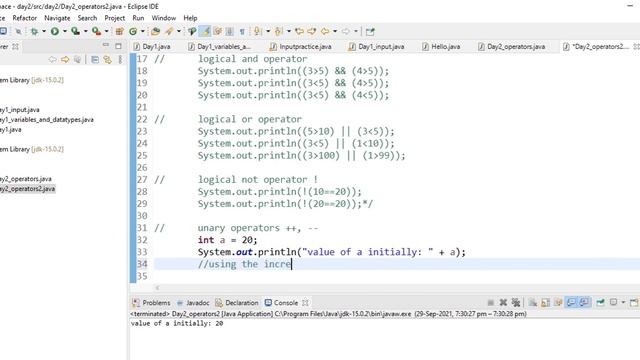Open the Project menu
This screenshot has width=640, height=360.
tap(115, 18)
